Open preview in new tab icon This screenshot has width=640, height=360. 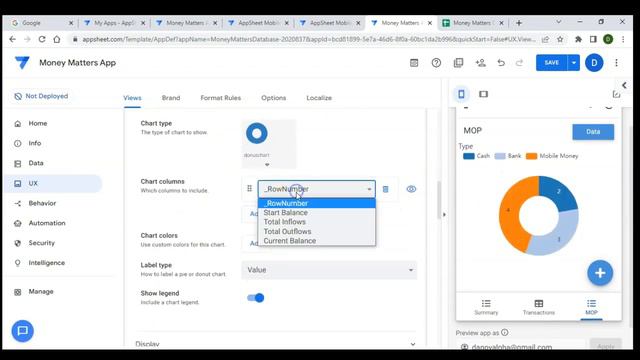tap(616, 94)
